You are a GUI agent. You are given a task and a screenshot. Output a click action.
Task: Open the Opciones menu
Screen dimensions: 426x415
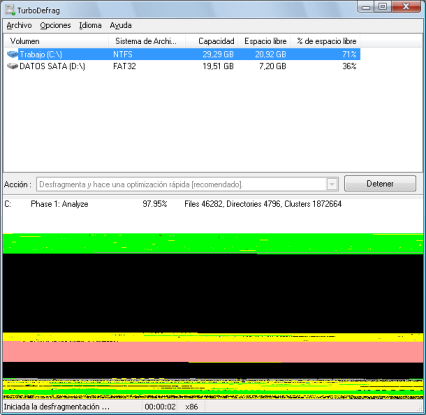click(x=55, y=25)
